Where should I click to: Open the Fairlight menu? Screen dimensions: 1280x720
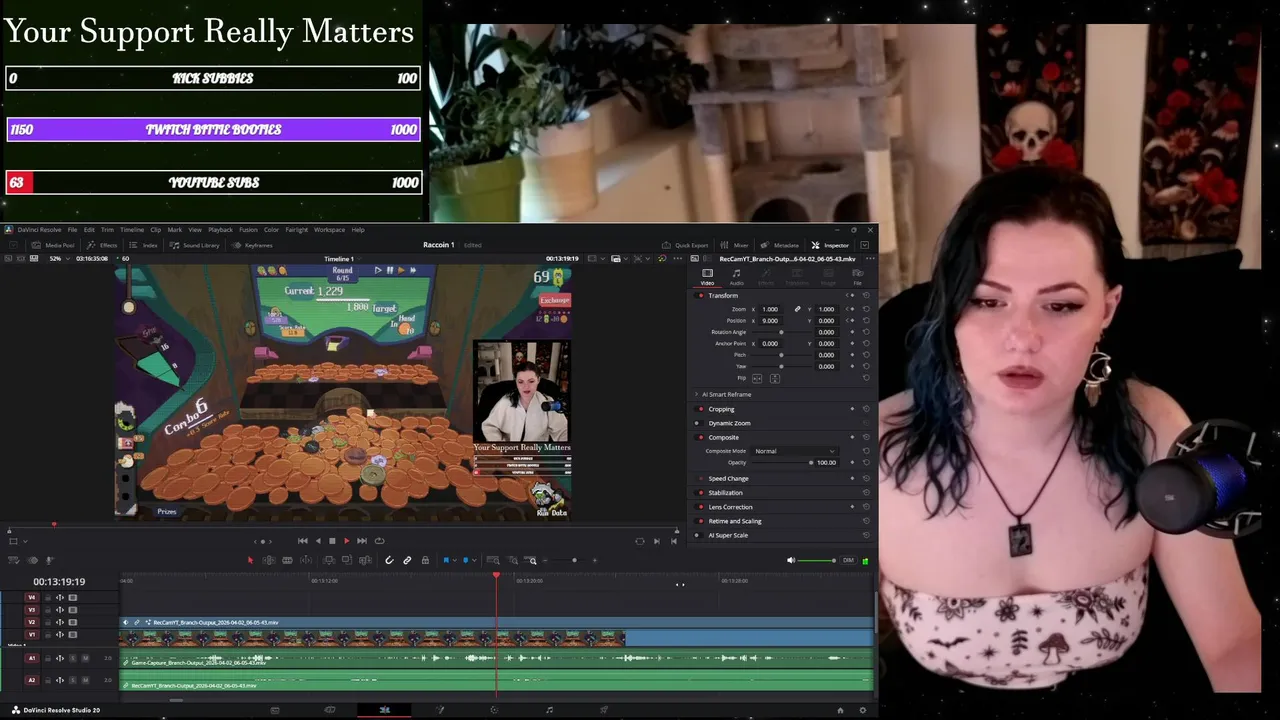click(x=296, y=230)
